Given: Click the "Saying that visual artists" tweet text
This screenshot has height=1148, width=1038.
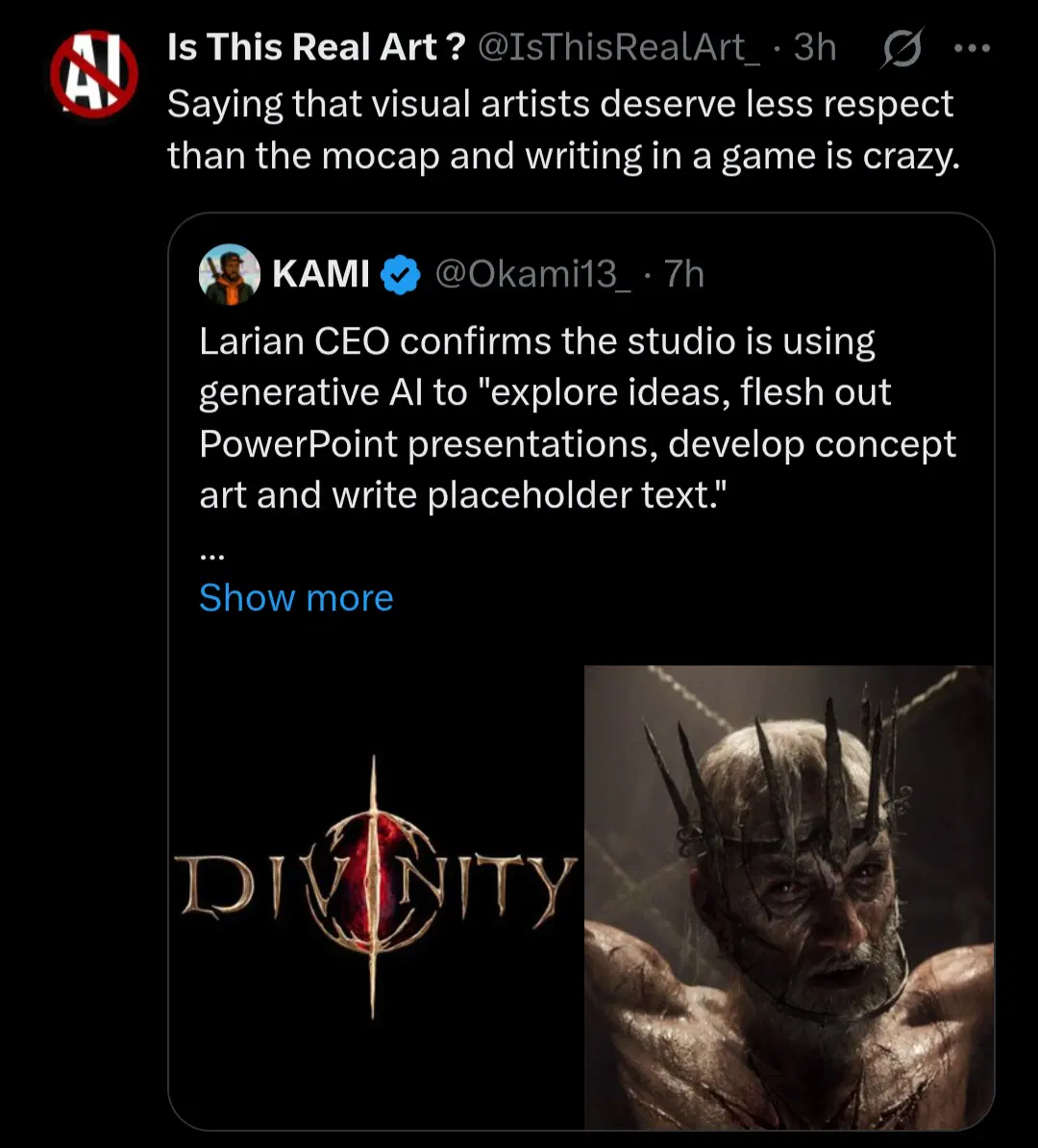Looking at the screenshot, I should pyautogui.click(x=559, y=104).
